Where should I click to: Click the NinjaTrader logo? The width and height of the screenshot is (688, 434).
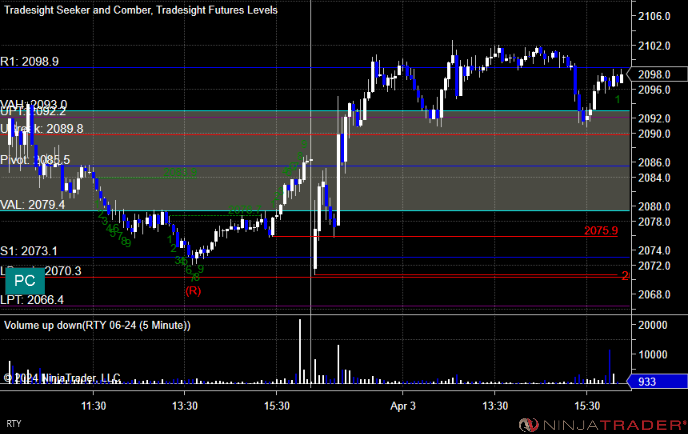click(602, 425)
